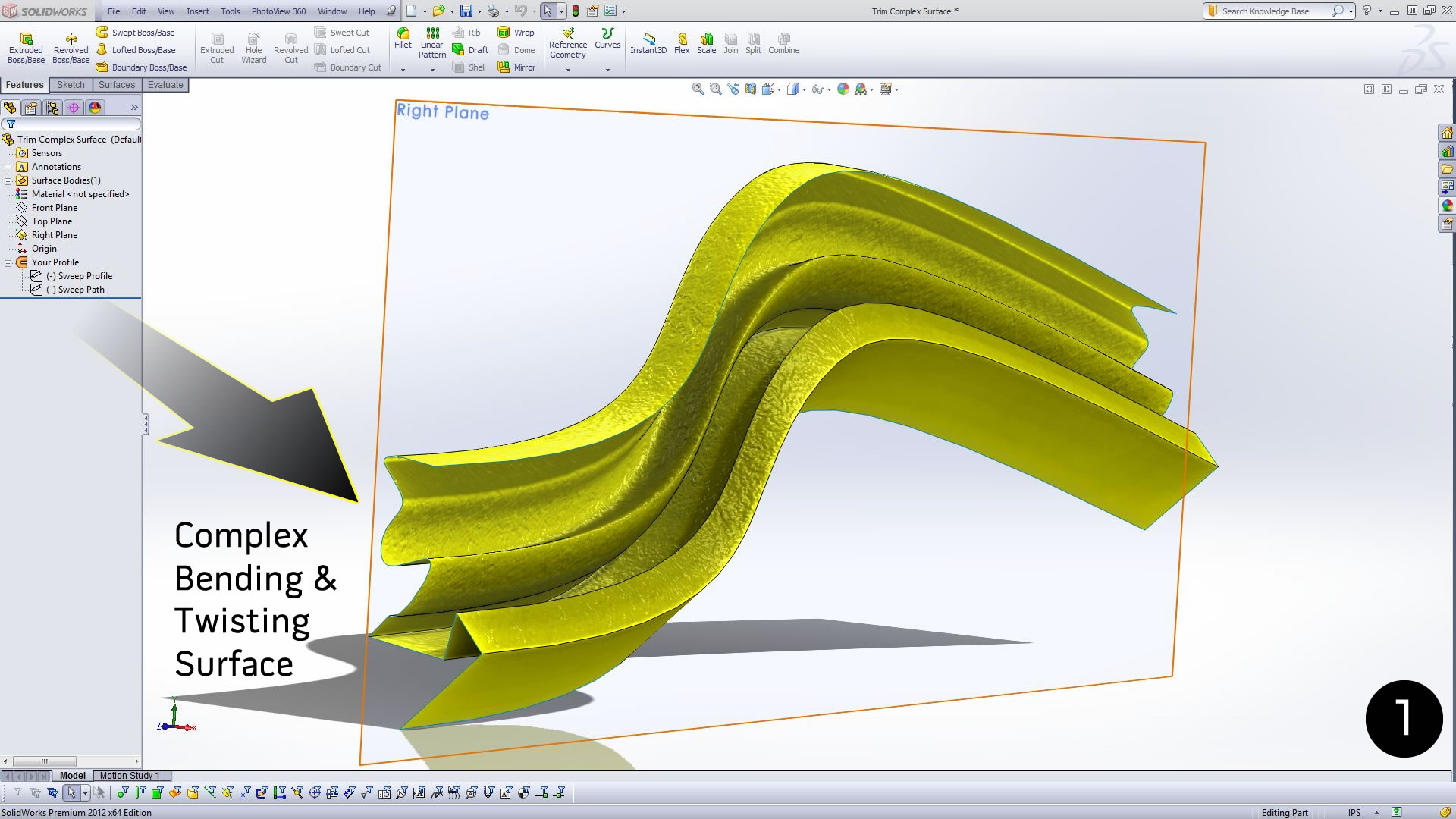Select Right Plane in feature tree

(x=54, y=235)
